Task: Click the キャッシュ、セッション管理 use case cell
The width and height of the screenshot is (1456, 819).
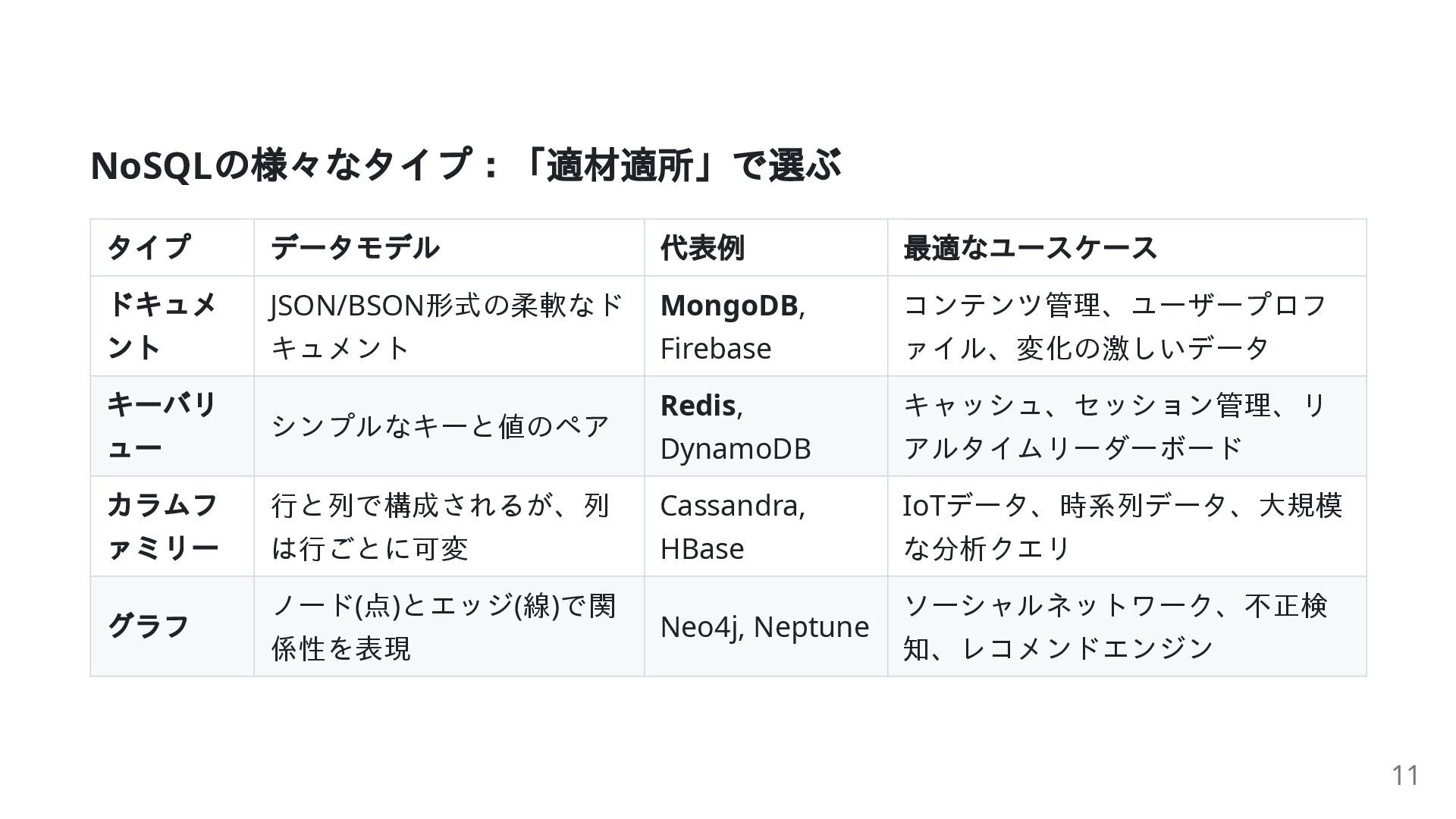Action: tap(1127, 426)
